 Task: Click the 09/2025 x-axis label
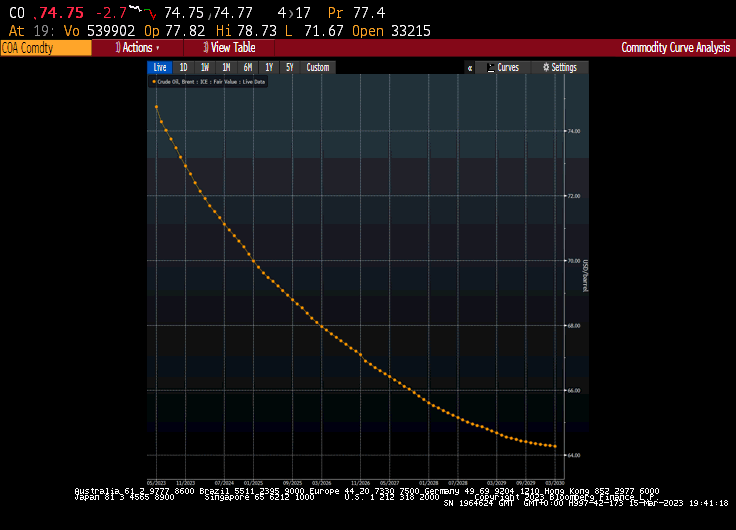292,483
